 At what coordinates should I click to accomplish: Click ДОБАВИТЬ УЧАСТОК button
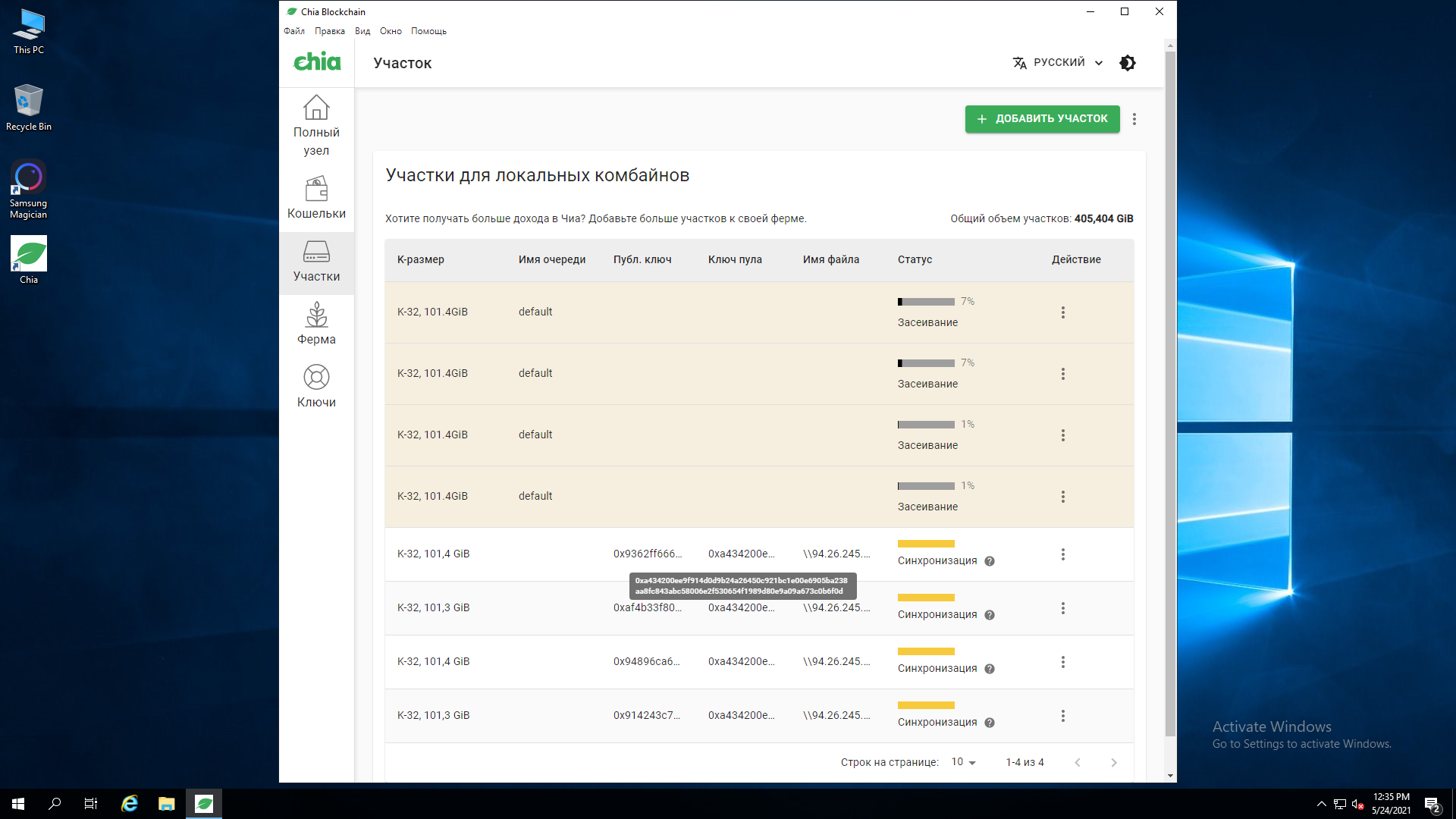pos(1042,119)
